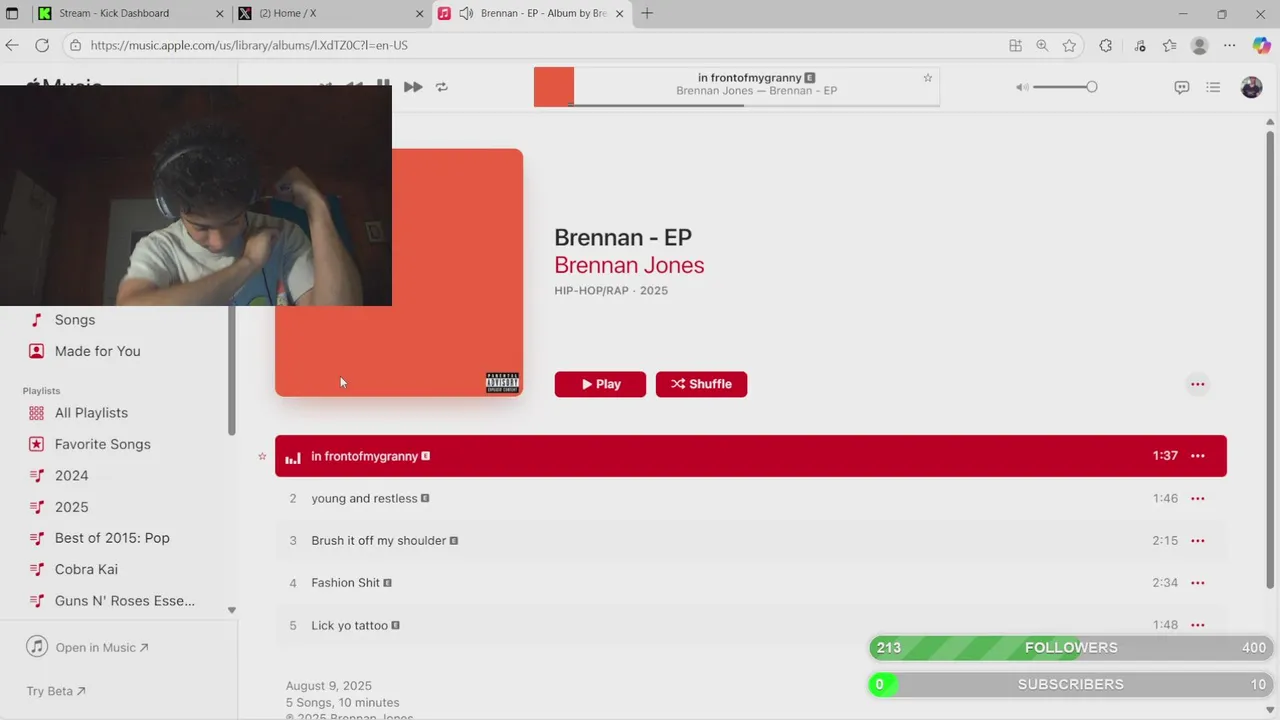This screenshot has height=720, width=1280.
Task: Open the Cobra Kai playlist
Action: [x=86, y=569]
